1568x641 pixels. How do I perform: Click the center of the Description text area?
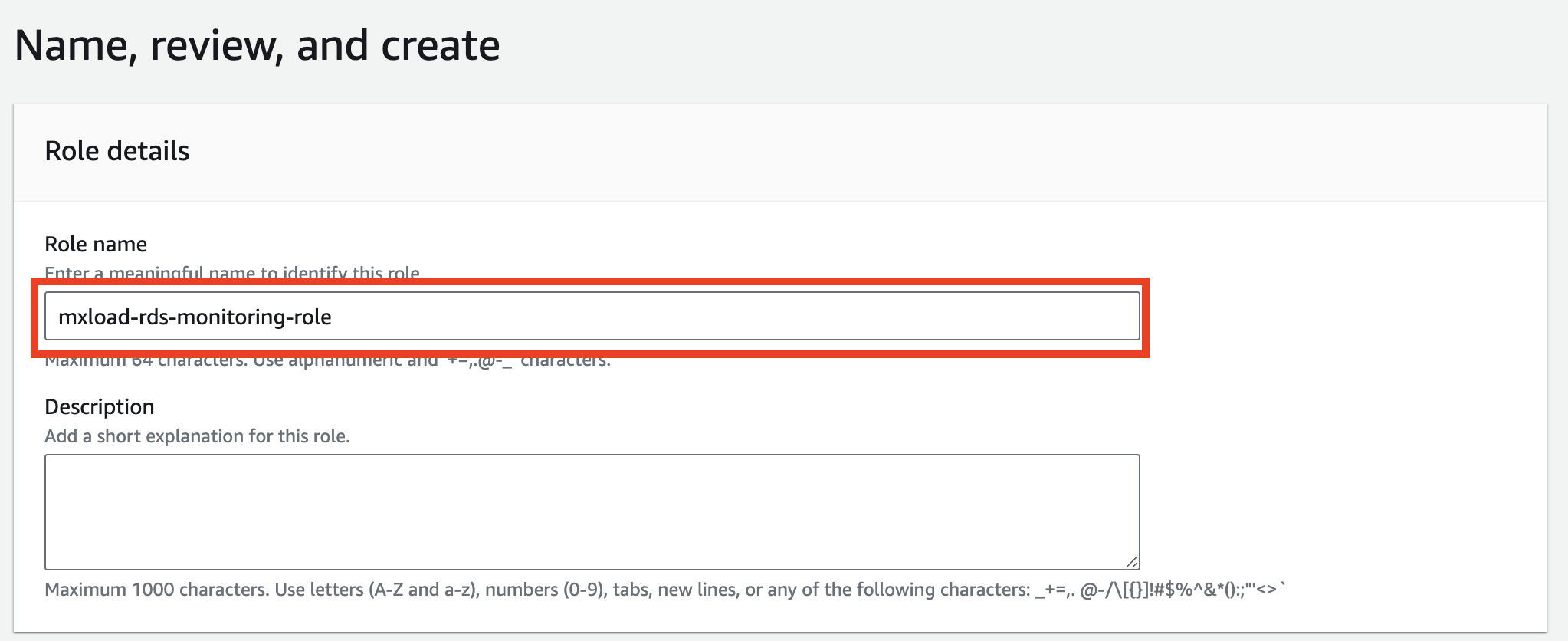[592, 512]
